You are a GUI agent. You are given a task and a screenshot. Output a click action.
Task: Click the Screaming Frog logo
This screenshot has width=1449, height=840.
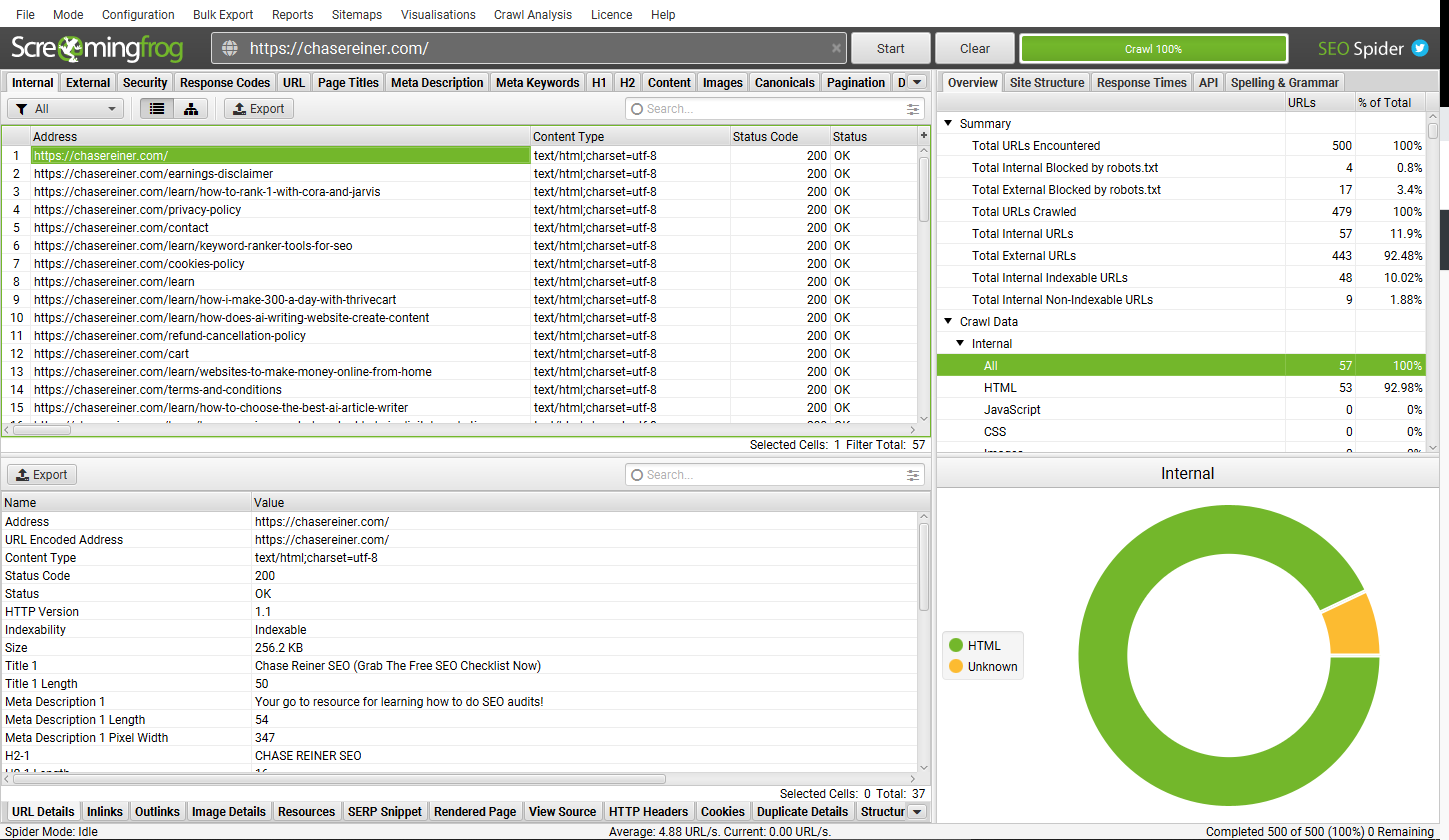97,48
